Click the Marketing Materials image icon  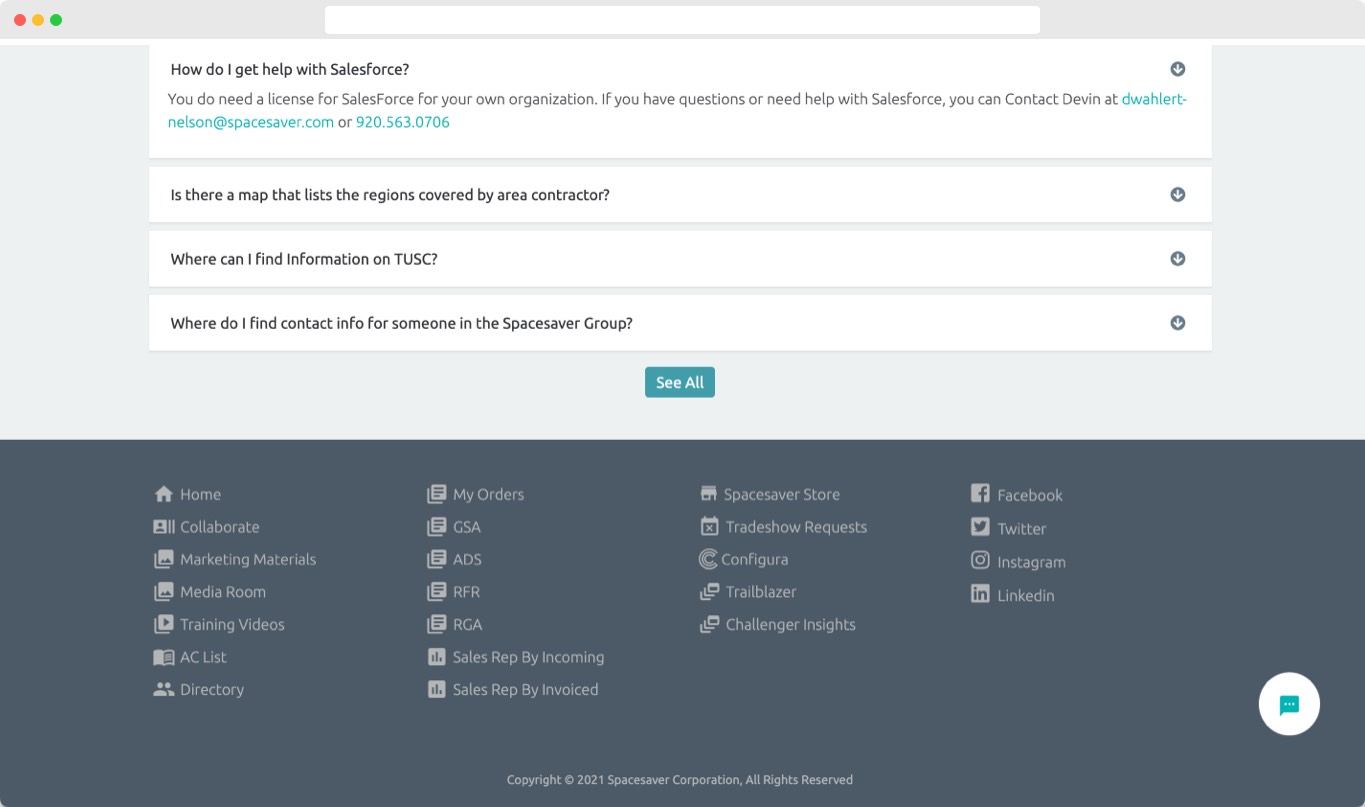tap(164, 560)
